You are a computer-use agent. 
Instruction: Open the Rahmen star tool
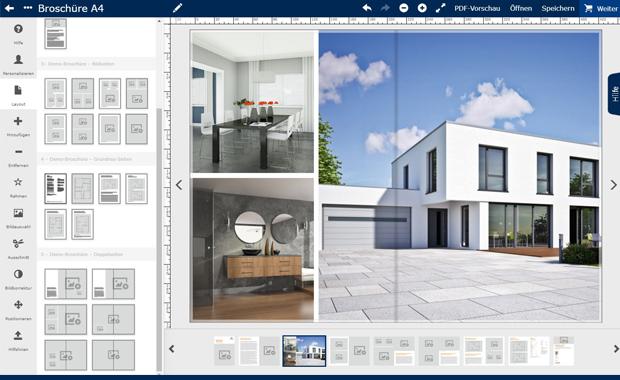[x=18, y=187]
